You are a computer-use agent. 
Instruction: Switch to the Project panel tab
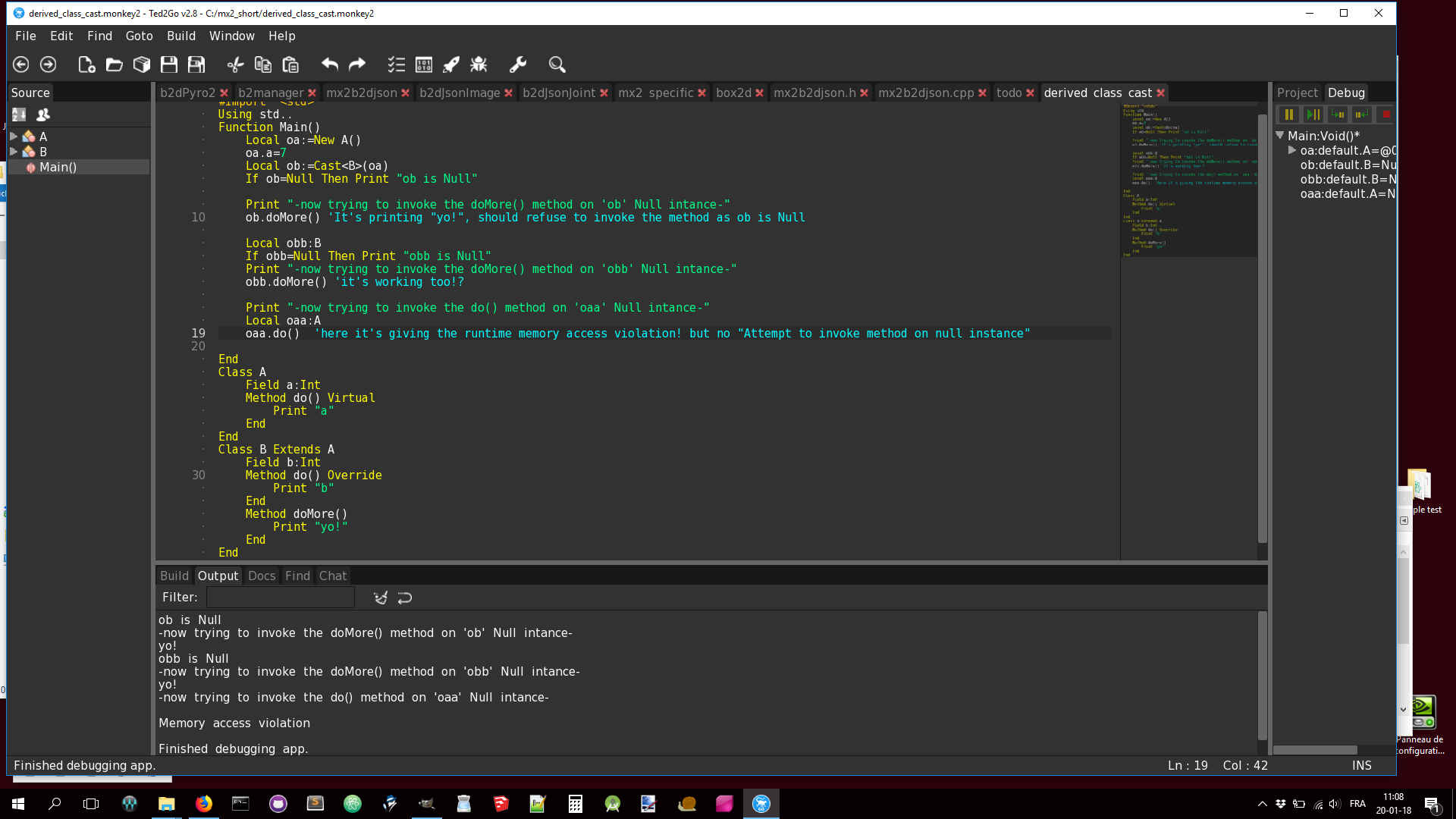pyautogui.click(x=1297, y=93)
